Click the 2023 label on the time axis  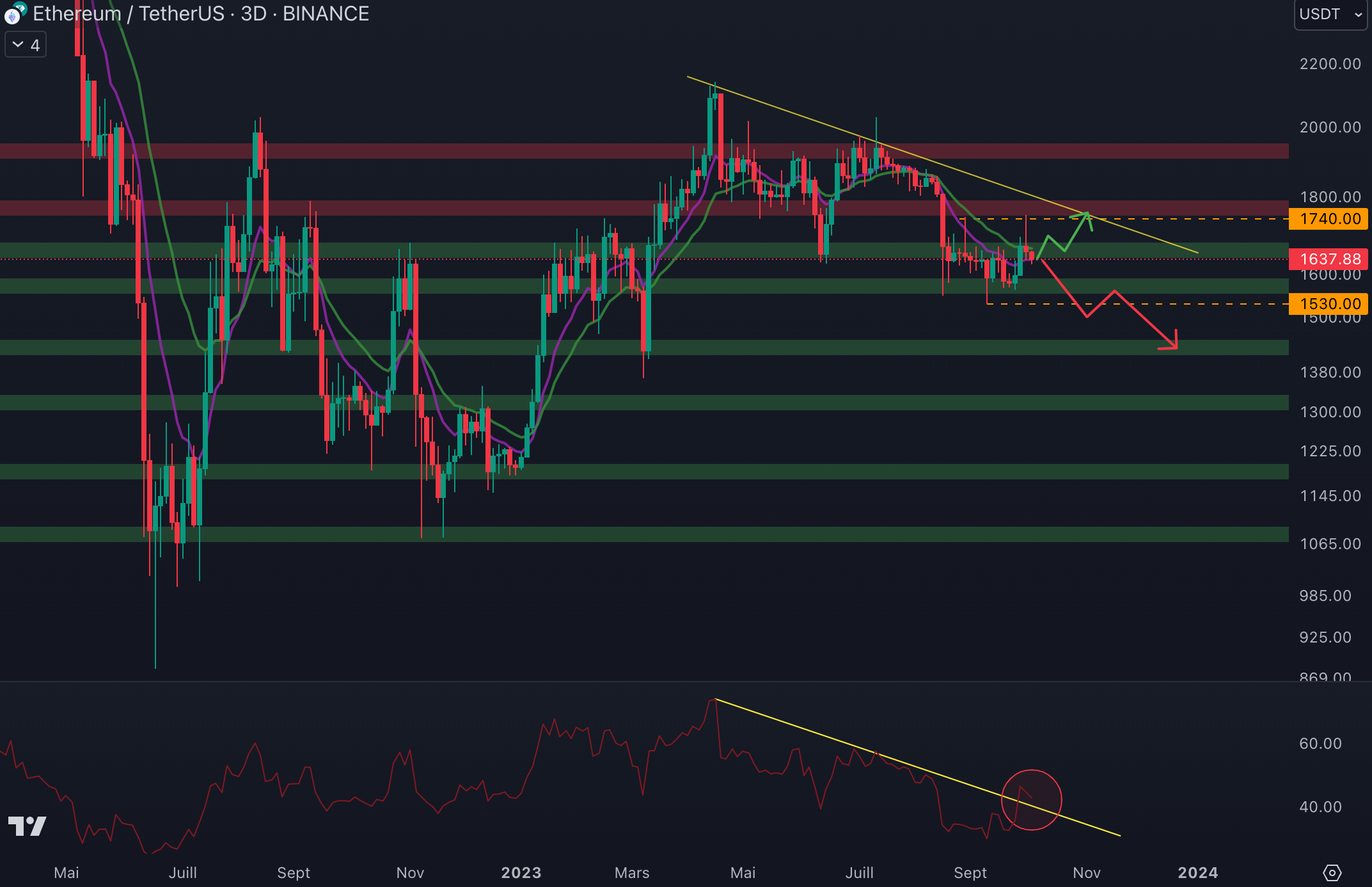click(521, 873)
